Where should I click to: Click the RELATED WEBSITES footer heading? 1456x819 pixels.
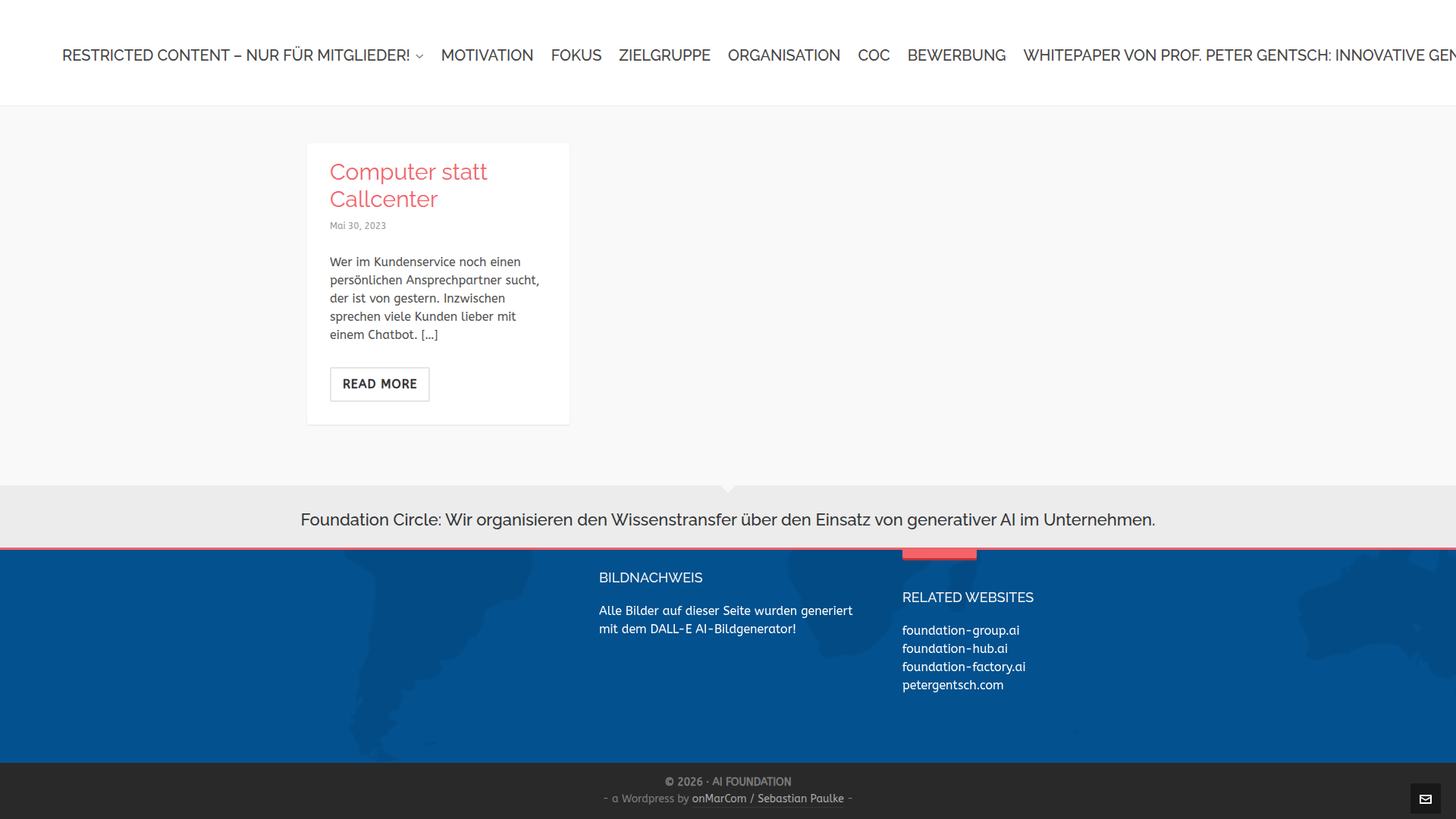click(968, 598)
